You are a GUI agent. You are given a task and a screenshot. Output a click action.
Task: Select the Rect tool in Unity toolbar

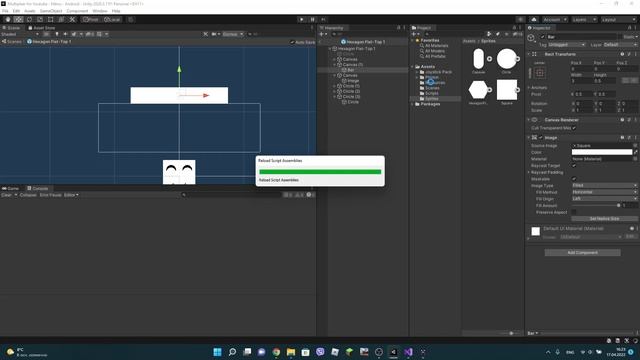tap(51, 20)
